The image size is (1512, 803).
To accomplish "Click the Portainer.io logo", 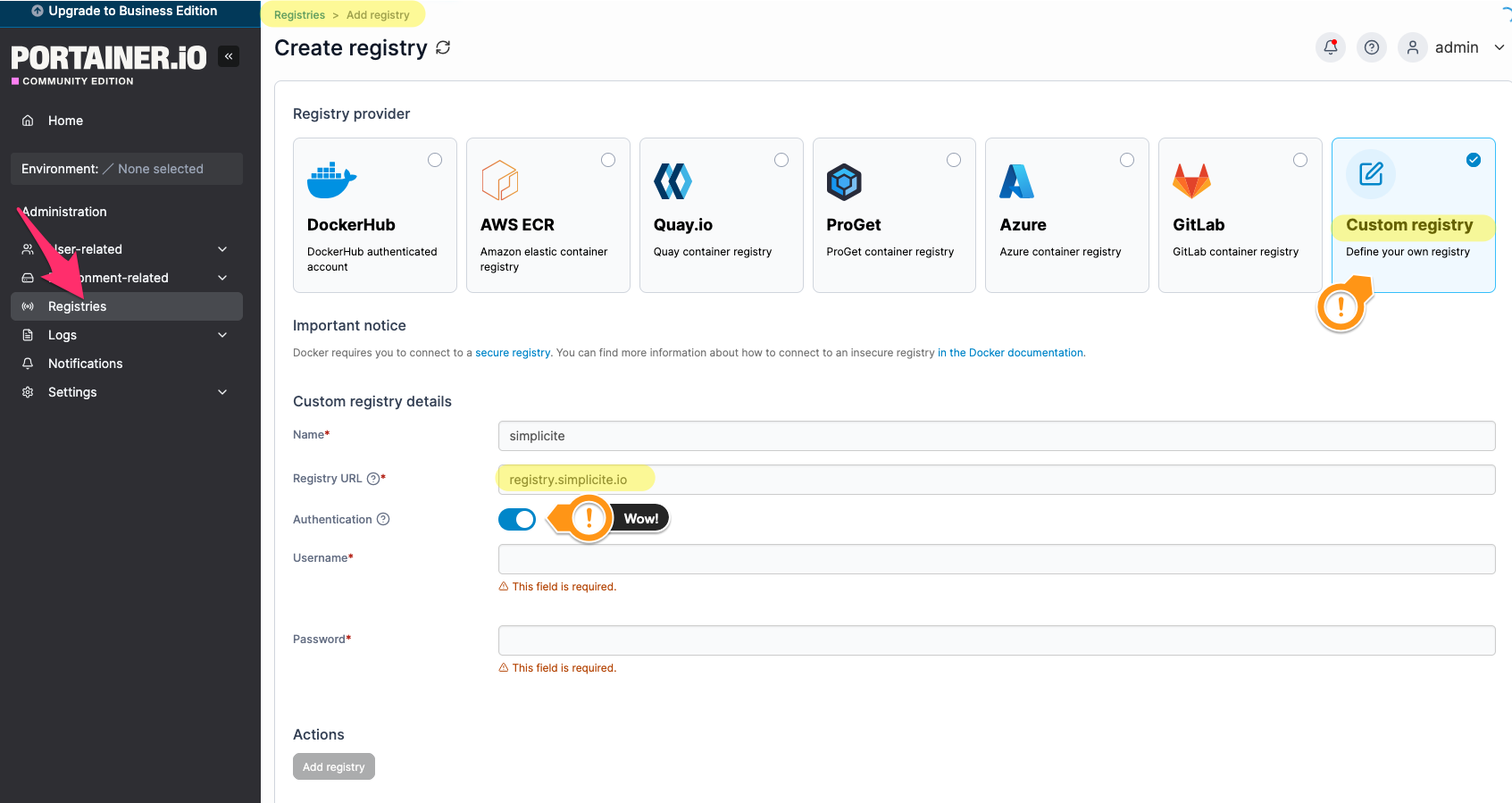I will click(x=108, y=59).
